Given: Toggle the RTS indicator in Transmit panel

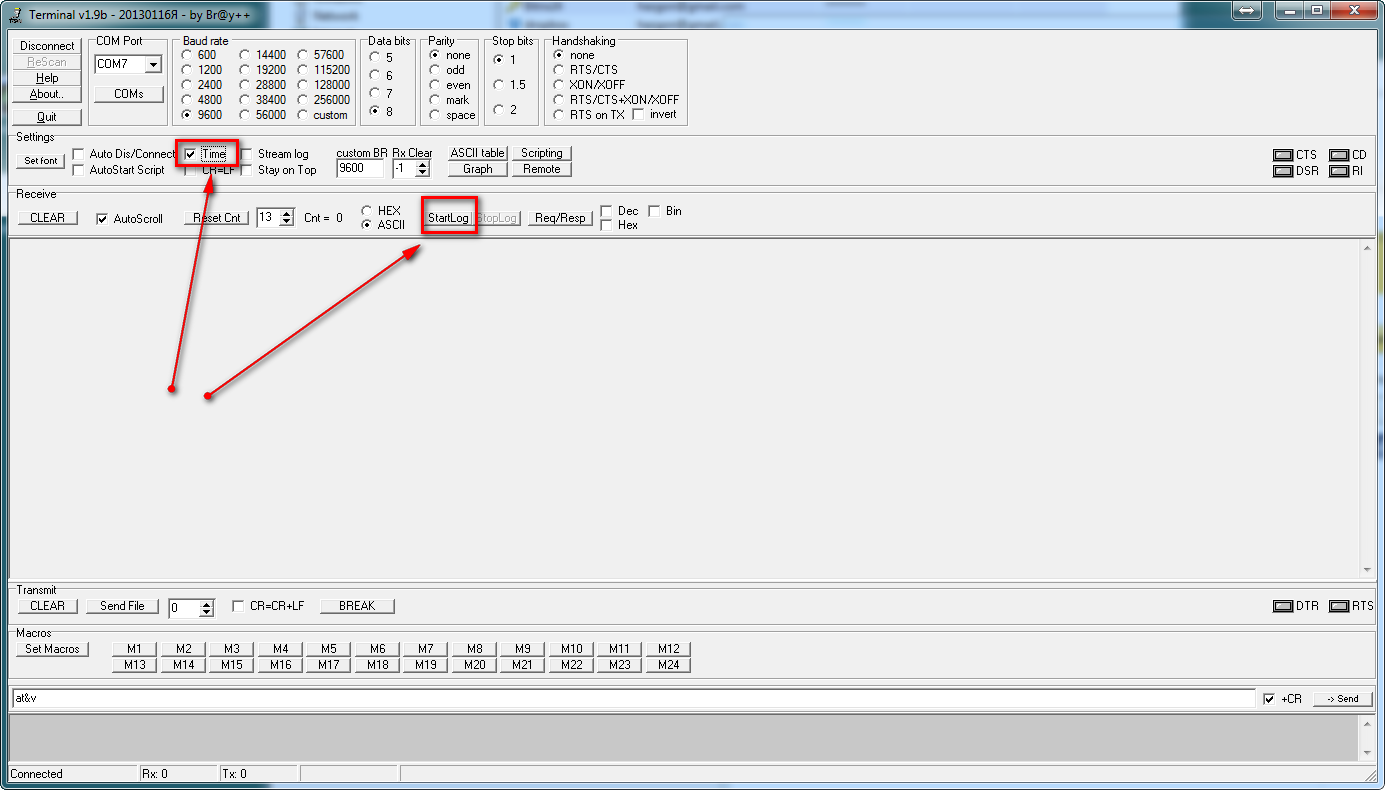Looking at the screenshot, I should 1339,606.
